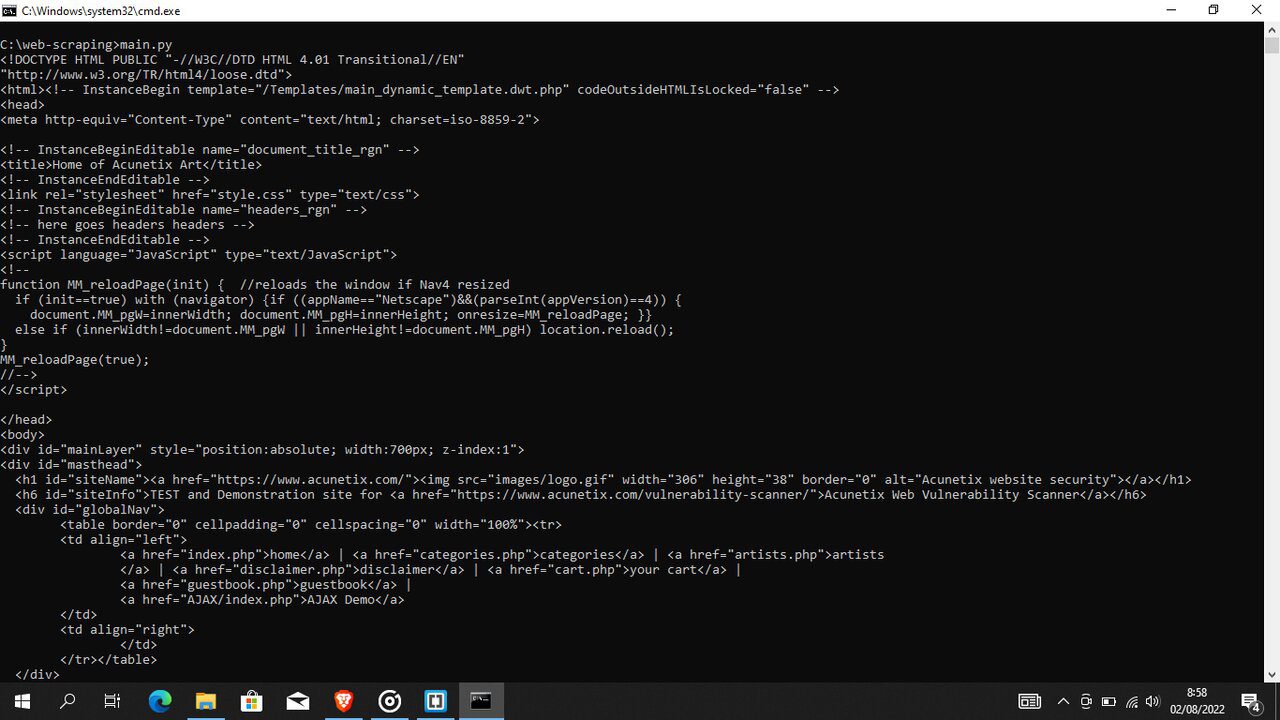Viewport: 1280px width, 720px height.
Task: Click the camera utility icon in the system tray
Action: tap(1086, 701)
